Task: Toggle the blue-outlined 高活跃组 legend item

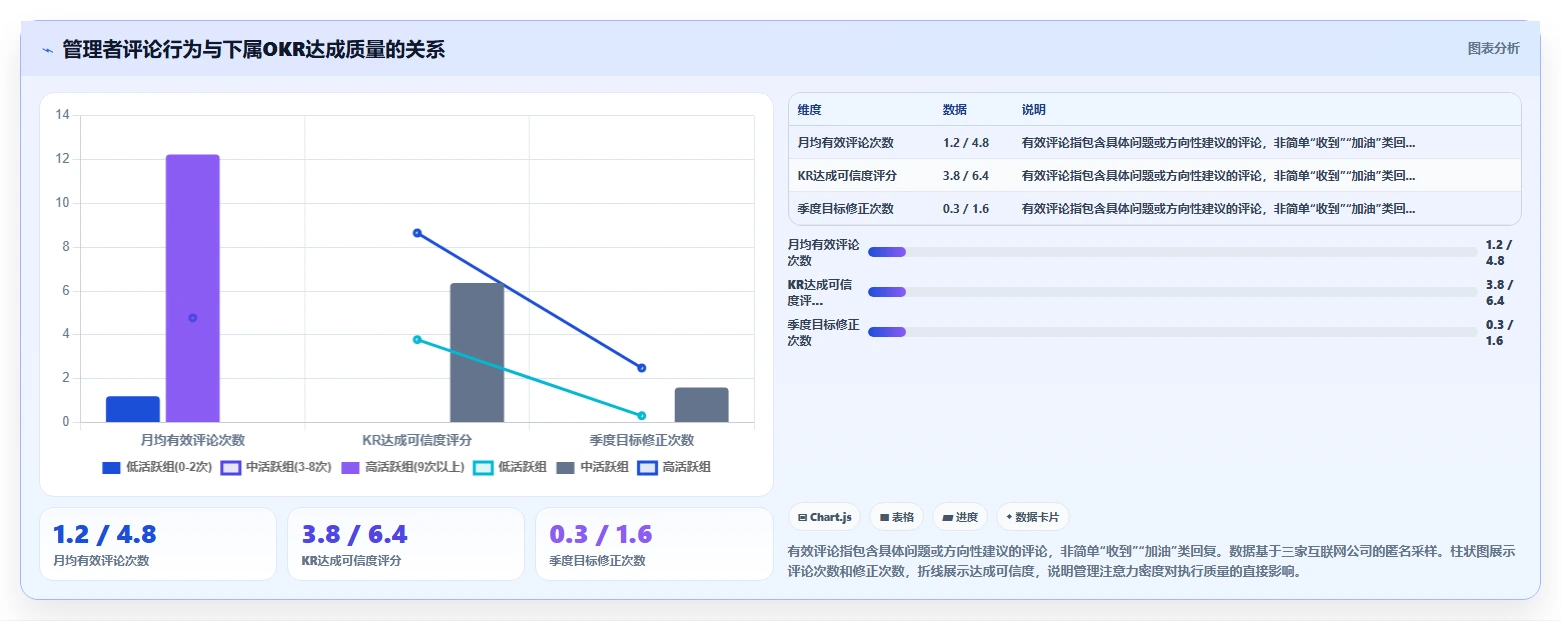Action: (x=674, y=467)
